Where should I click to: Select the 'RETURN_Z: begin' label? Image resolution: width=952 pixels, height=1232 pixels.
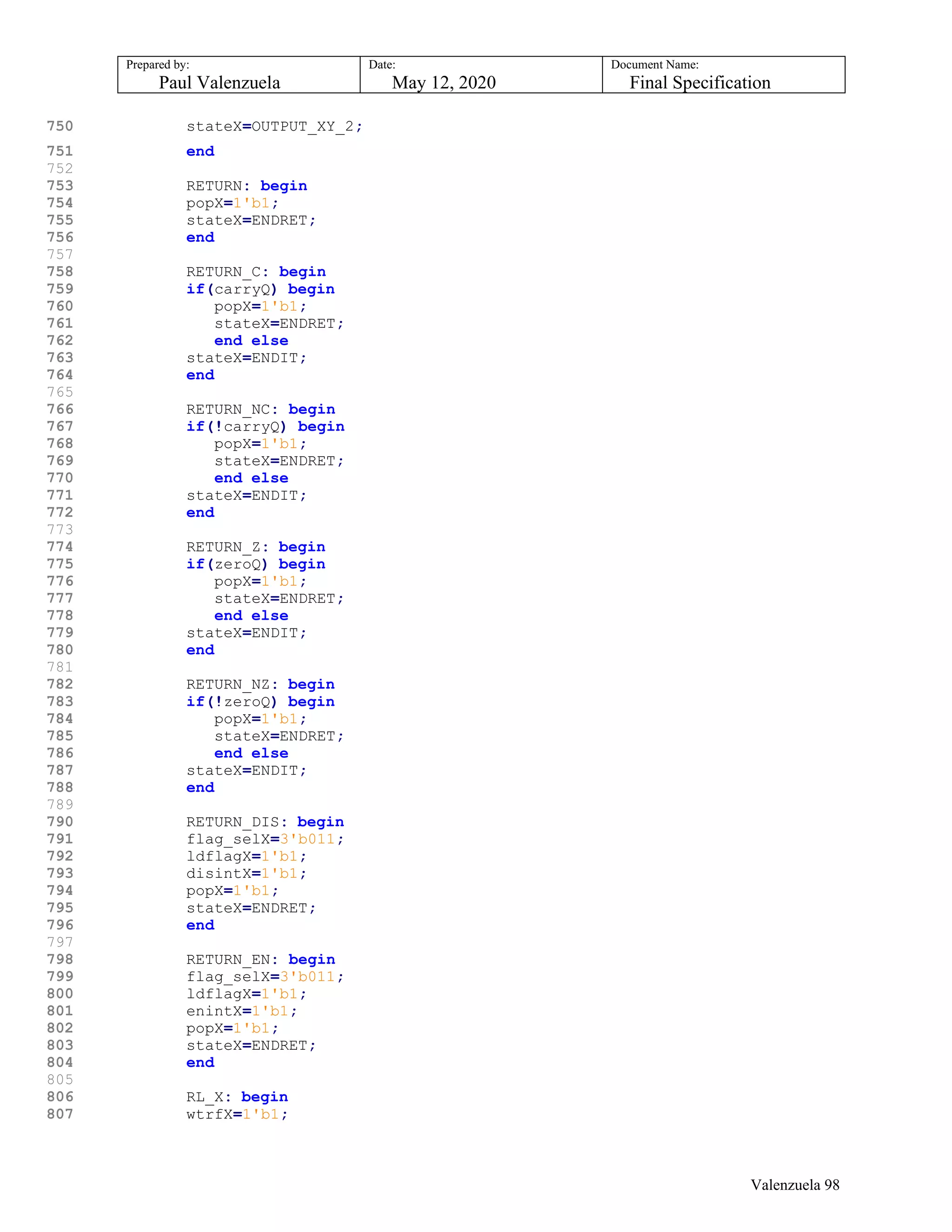256,547
